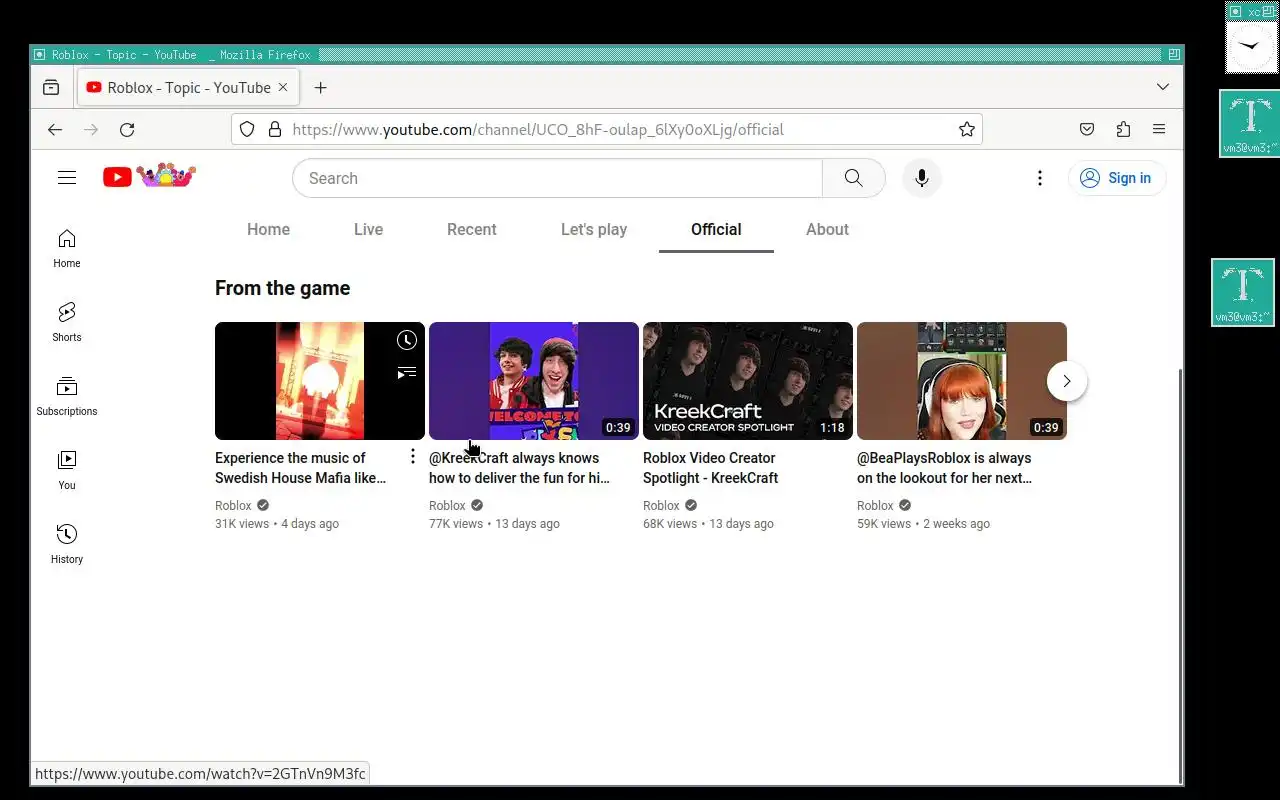This screenshot has height=800, width=1280.
Task: Open a new Firefox tab
Action: (320, 88)
